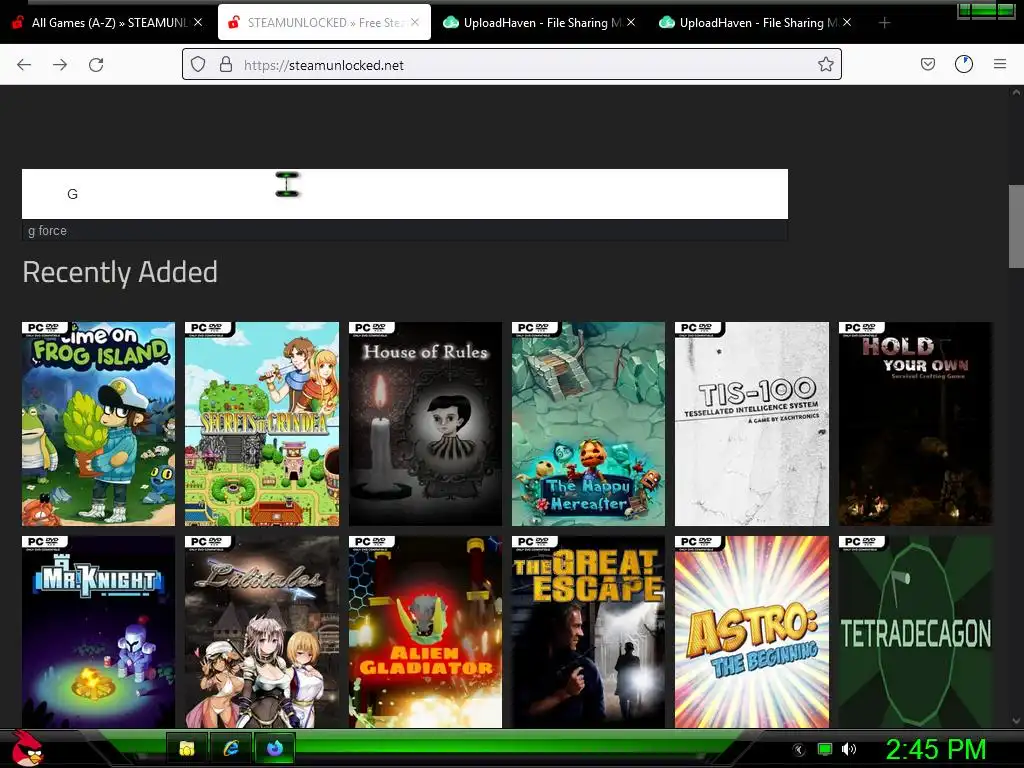Click the scrollbar down arrow
Image resolution: width=1024 pixels, height=768 pixels.
point(1016,721)
